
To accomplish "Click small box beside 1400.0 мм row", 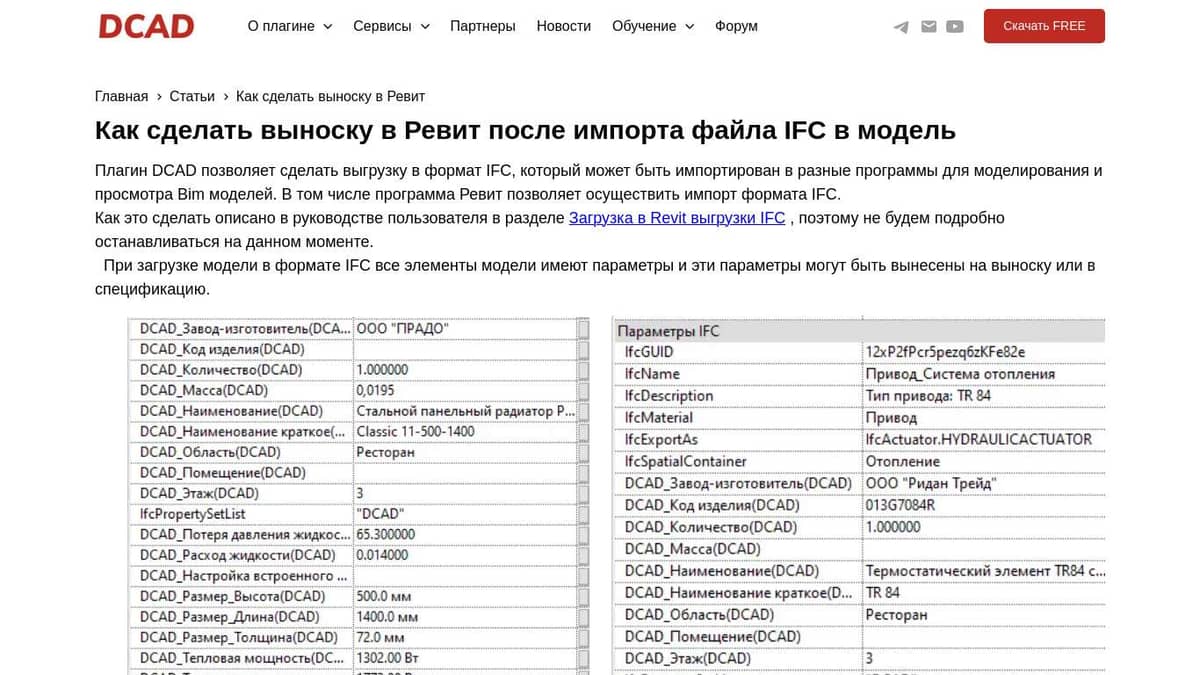I will [583, 617].
